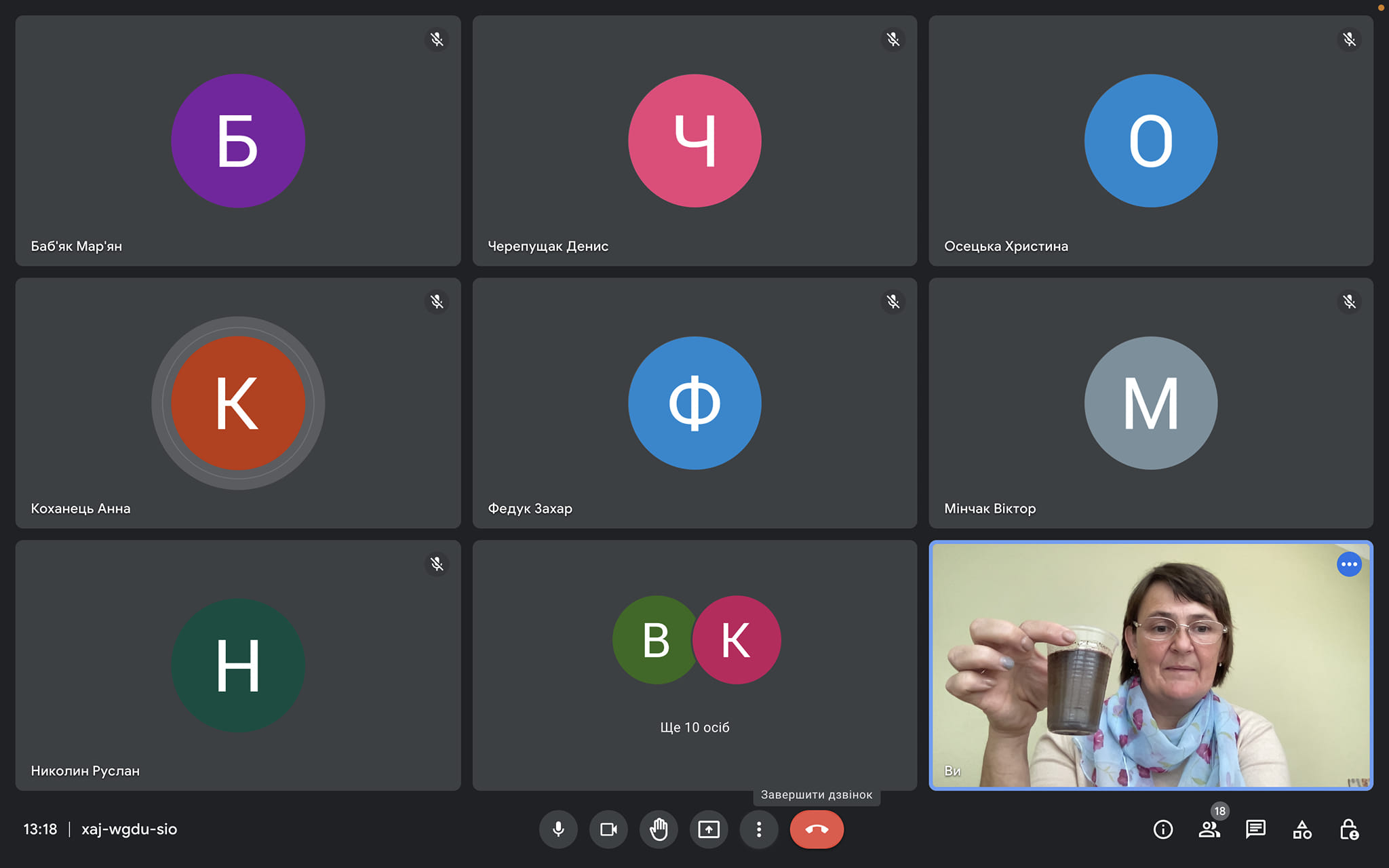This screenshot has height=868, width=1389.
Task: Open the present screen option
Action: click(709, 829)
